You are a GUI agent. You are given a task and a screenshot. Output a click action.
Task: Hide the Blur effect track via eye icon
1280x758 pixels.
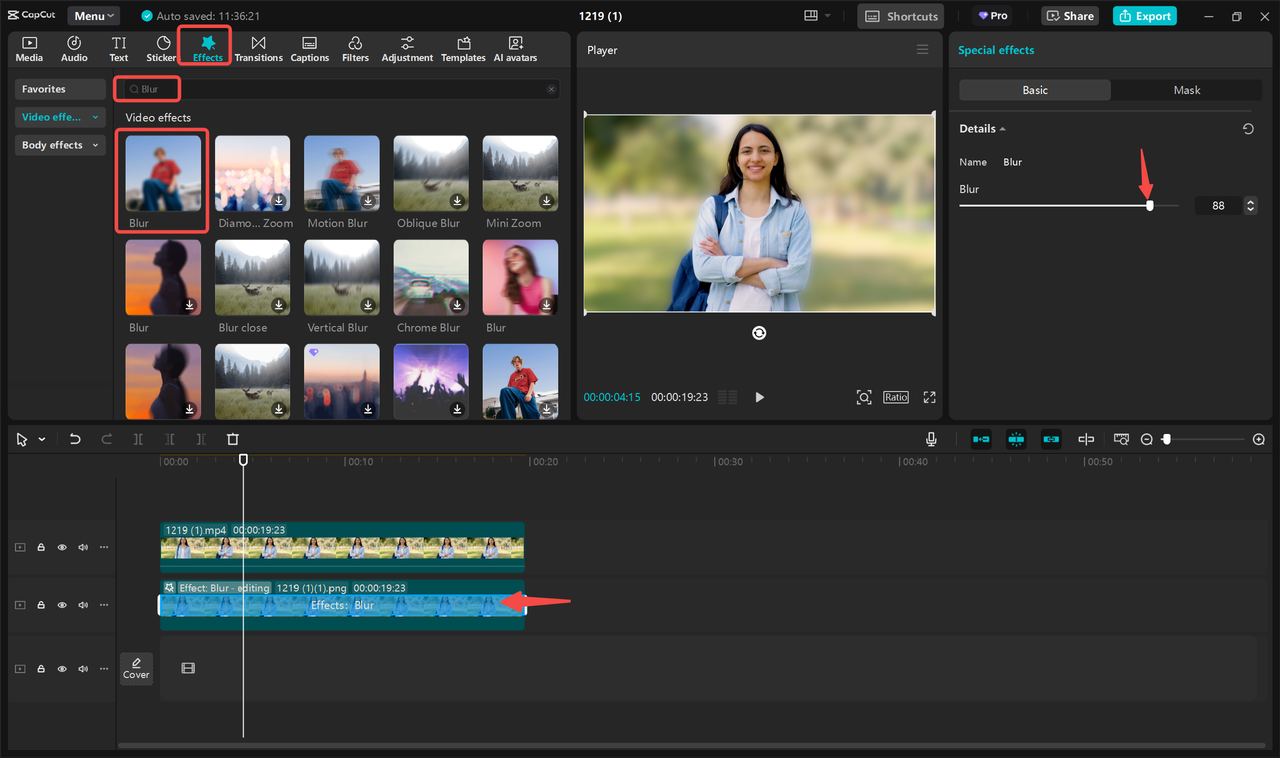(61, 605)
